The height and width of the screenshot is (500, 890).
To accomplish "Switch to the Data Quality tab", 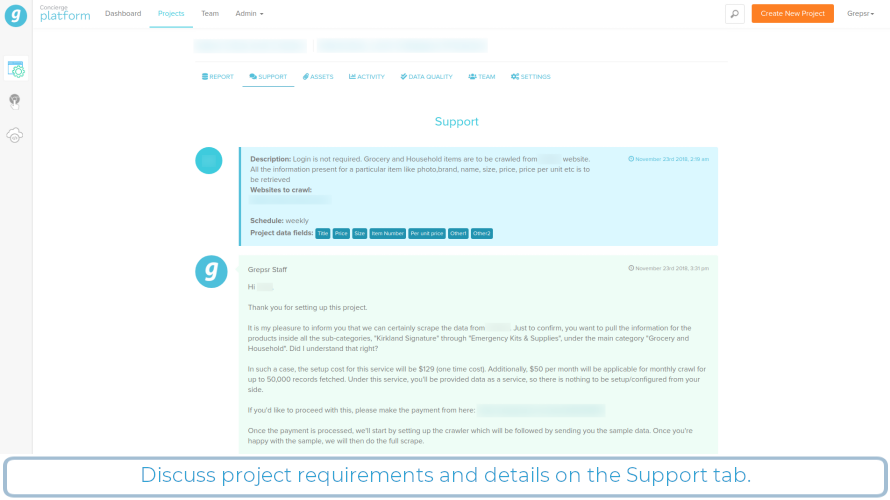I will coord(426,77).
